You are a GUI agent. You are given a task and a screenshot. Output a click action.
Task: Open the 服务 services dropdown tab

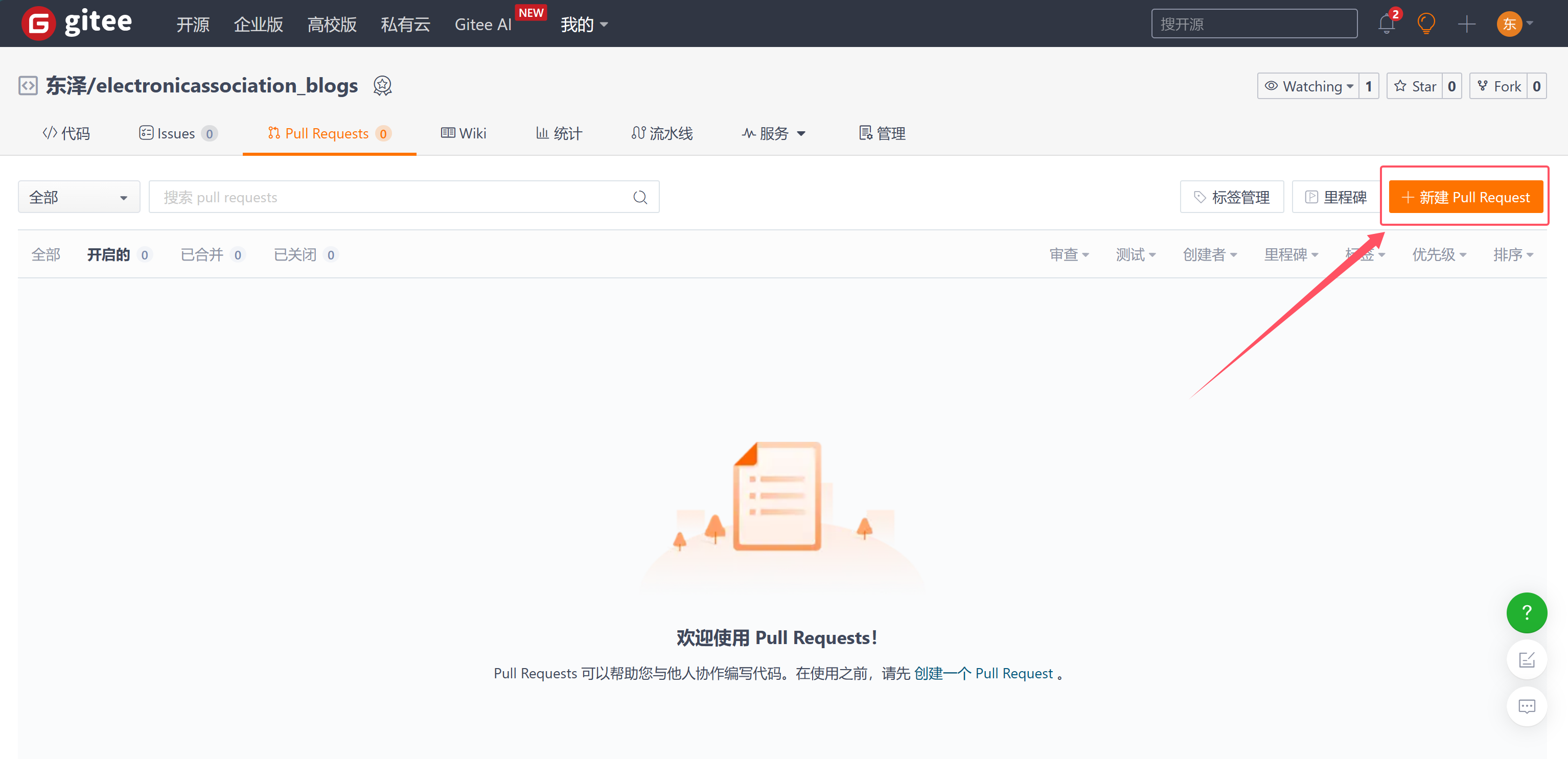(774, 133)
